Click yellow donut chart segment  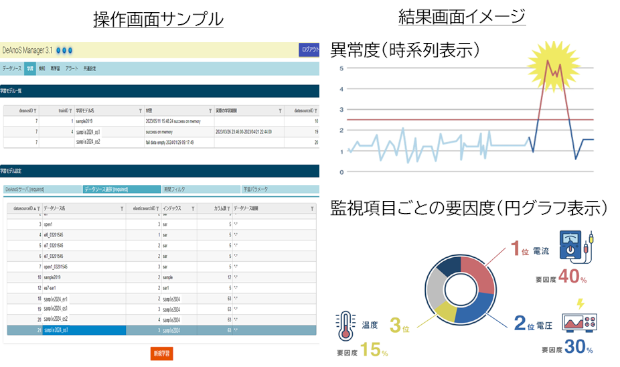point(446,312)
